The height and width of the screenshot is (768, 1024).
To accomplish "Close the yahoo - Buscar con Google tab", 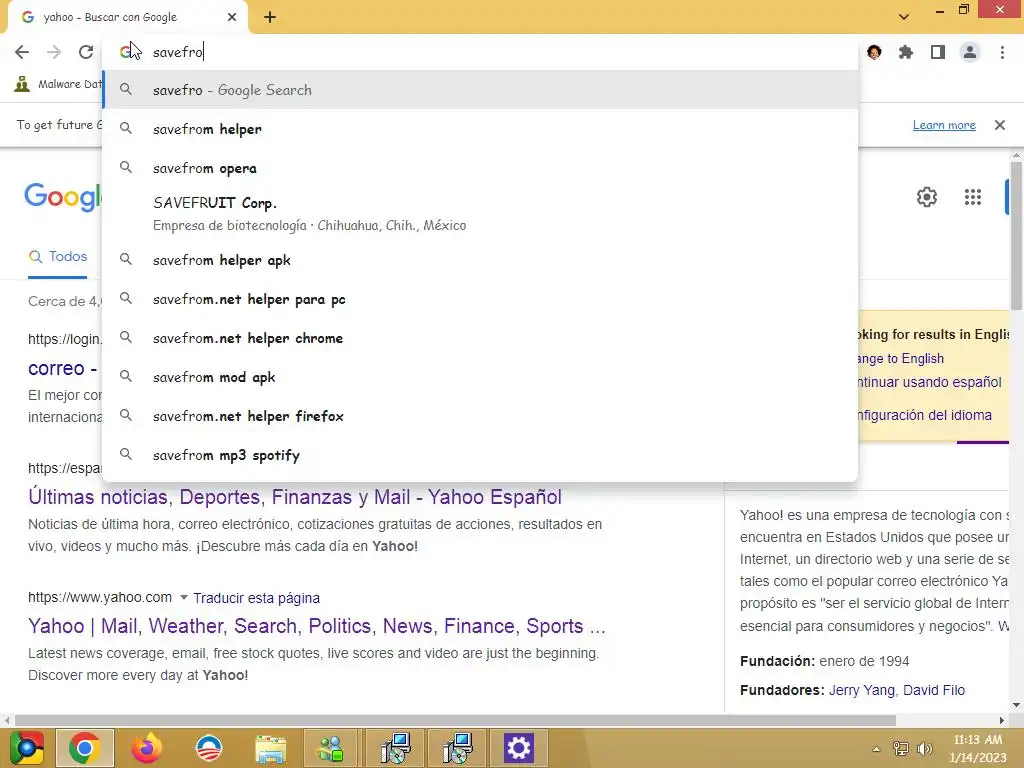I will [232, 18].
